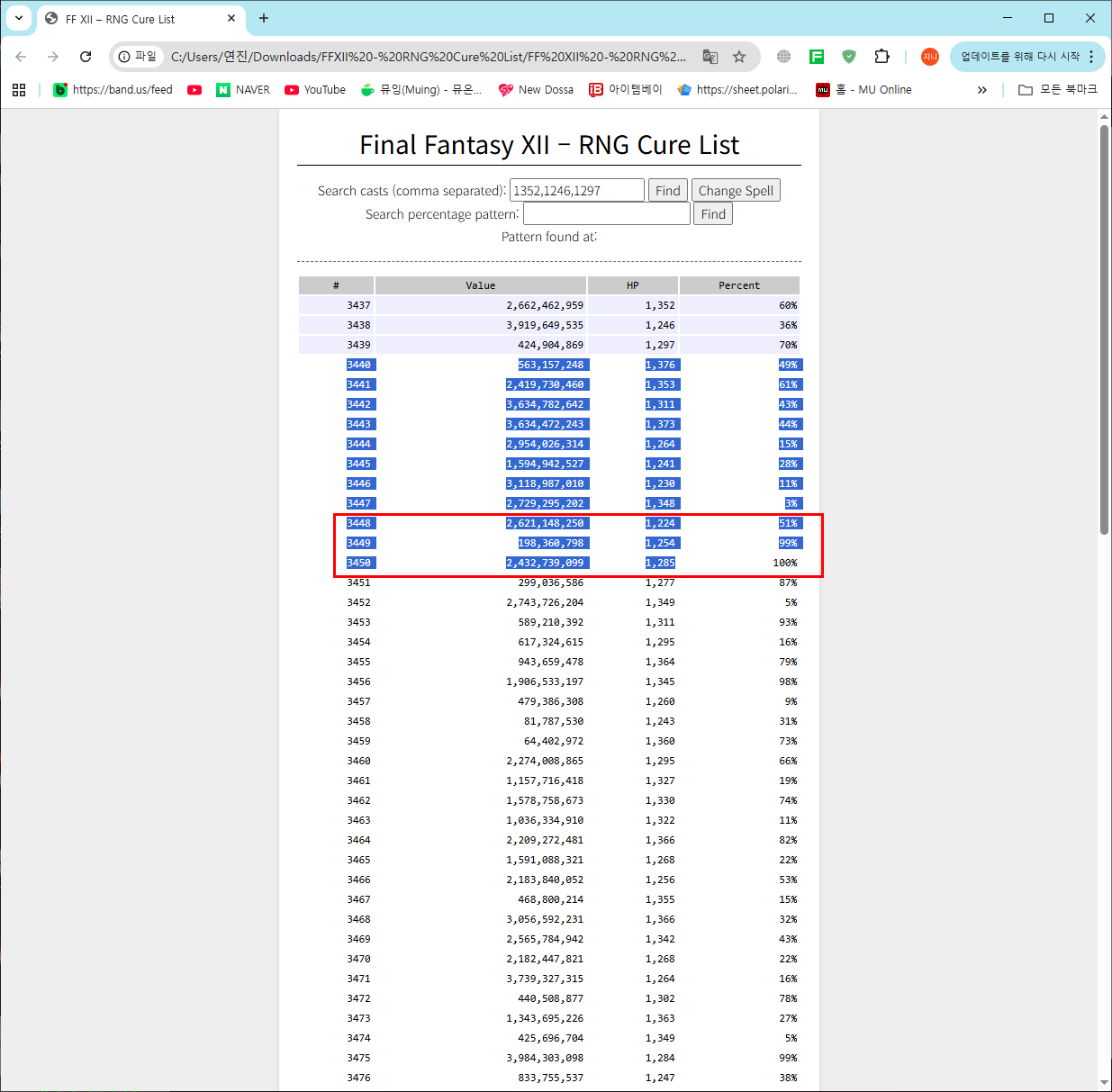Reload the page with the refresh icon
The image size is (1112, 1092).
coord(86,57)
